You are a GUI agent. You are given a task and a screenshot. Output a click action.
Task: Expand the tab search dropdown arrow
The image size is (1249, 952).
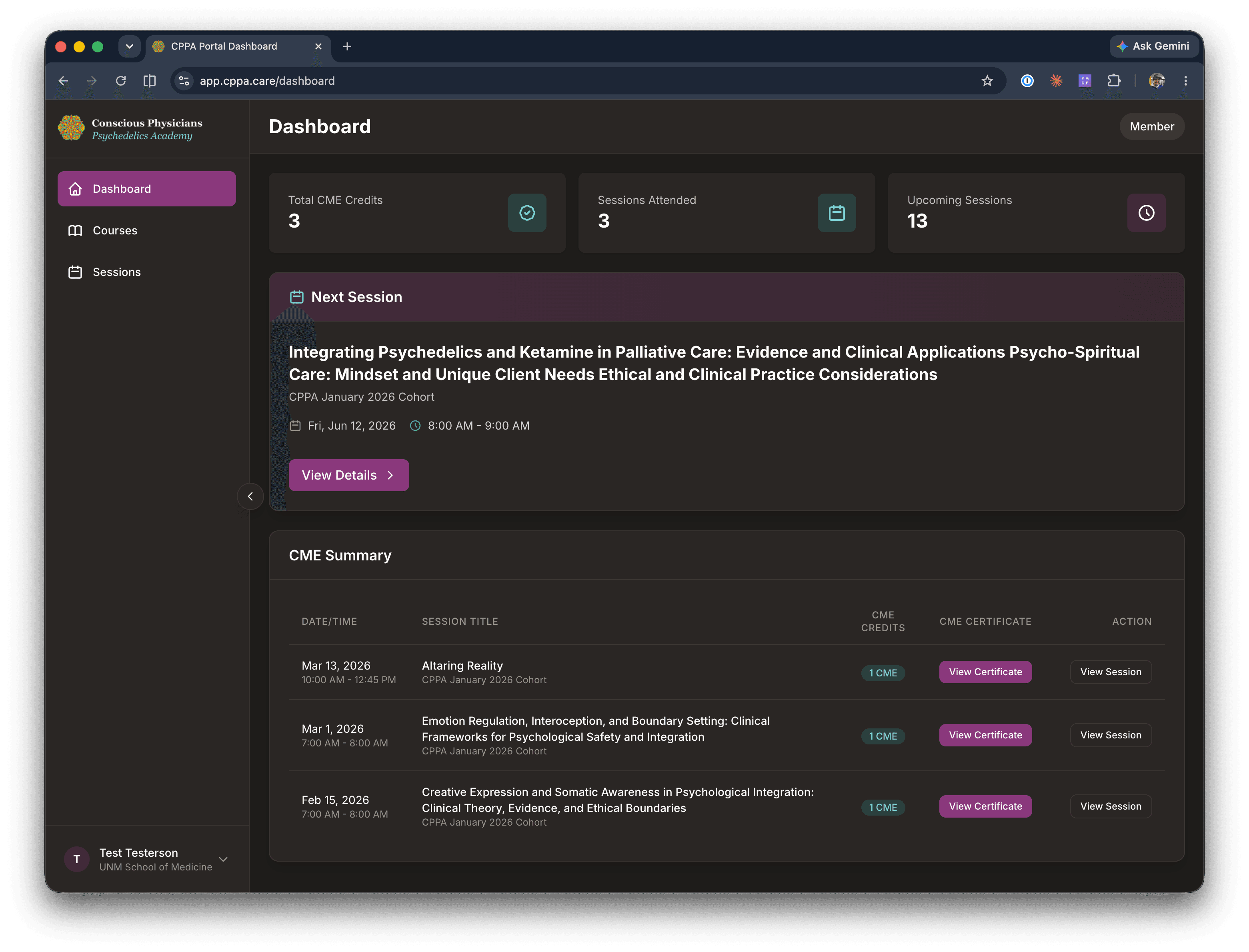click(129, 46)
